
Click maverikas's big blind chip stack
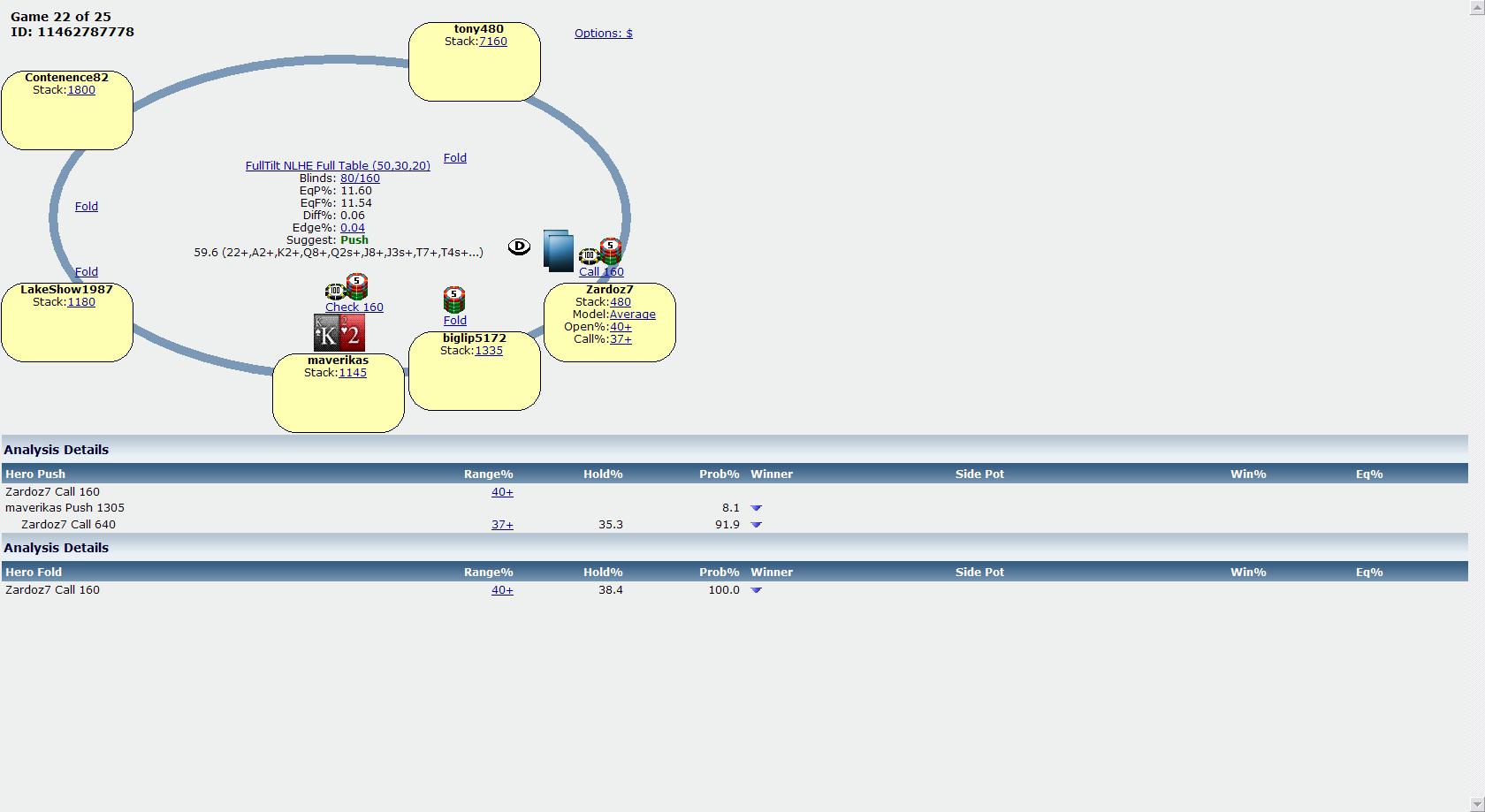[347, 287]
